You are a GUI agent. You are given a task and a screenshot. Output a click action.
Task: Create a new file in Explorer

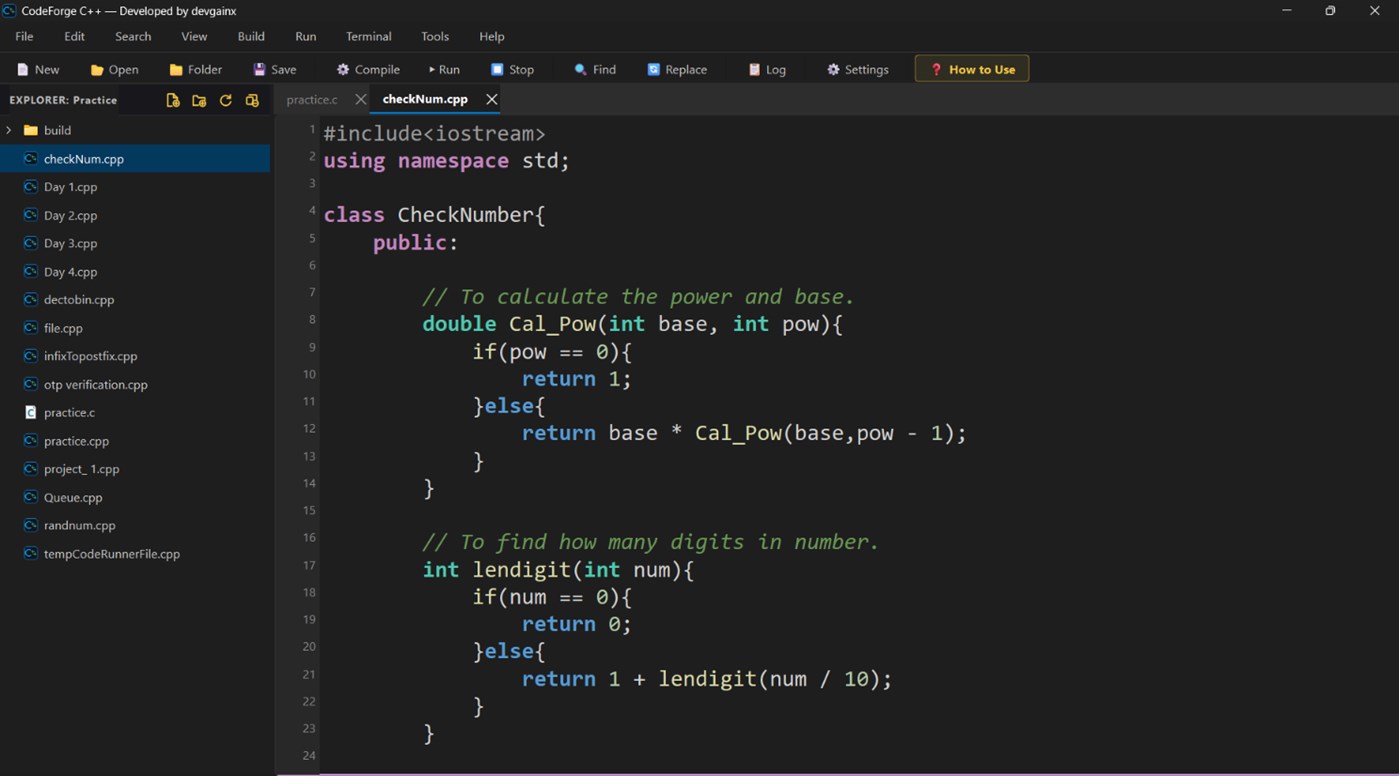click(173, 100)
